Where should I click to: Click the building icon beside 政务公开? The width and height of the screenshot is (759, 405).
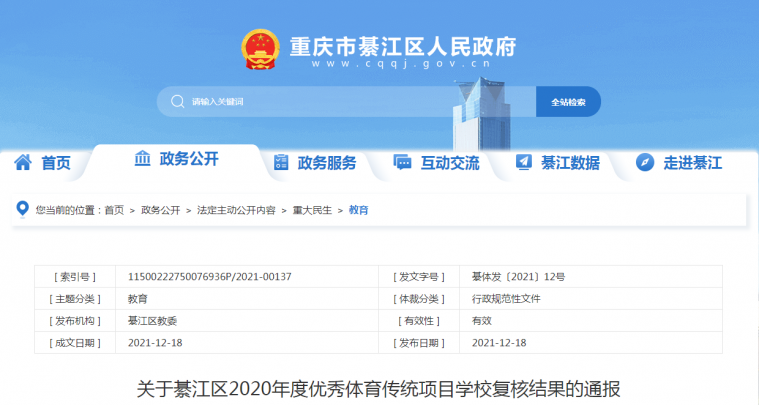(143, 159)
